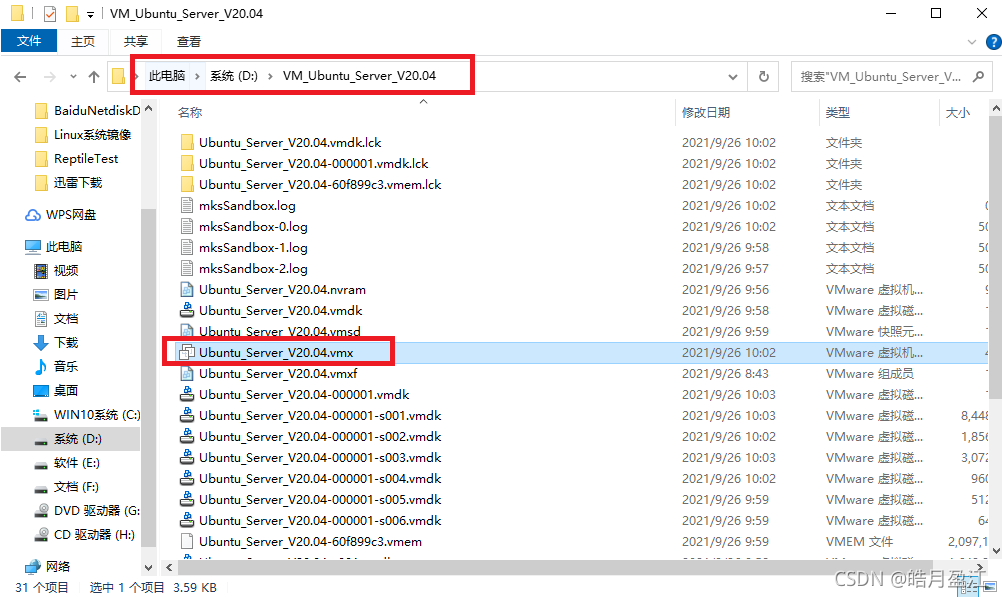Open 视频 library icon in sidebar
The height and width of the screenshot is (597, 1002).
[x=41, y=271]
